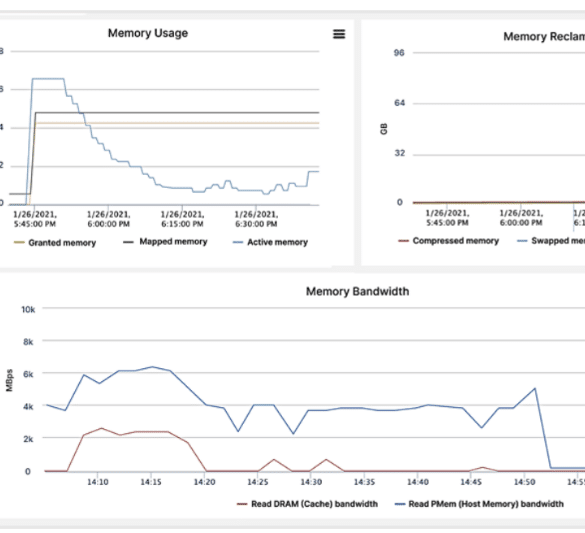Image resolution: width=585 pixels, height=533 pixels.
Task: Click the 2k y-axis label in Memory Bandwidth
Action: 28,439
